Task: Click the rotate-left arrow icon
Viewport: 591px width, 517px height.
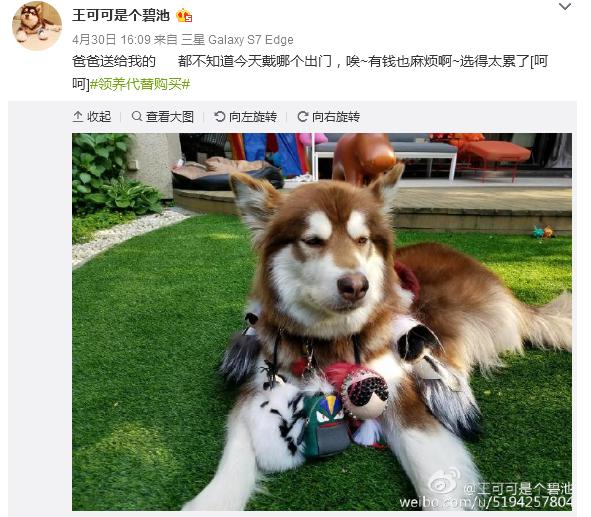Action: (x=220, y=116)
